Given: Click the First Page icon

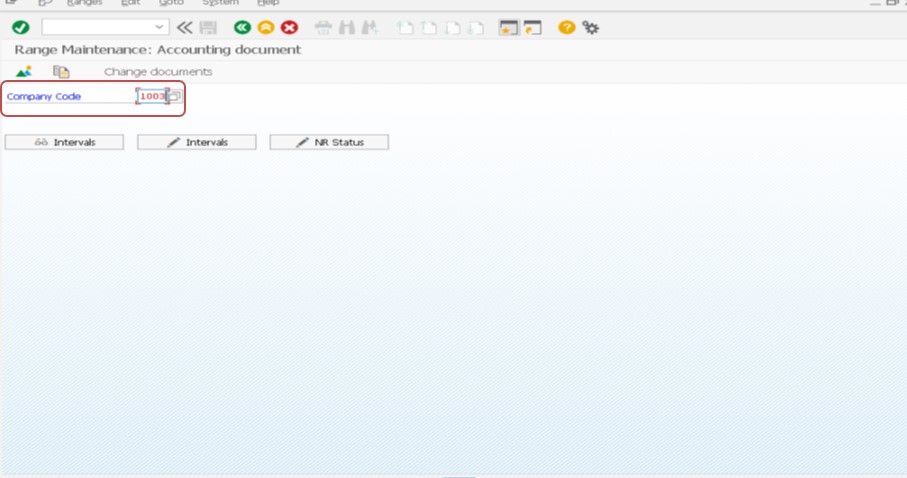Looking at the screenshot, I should (x=405, y=27).
